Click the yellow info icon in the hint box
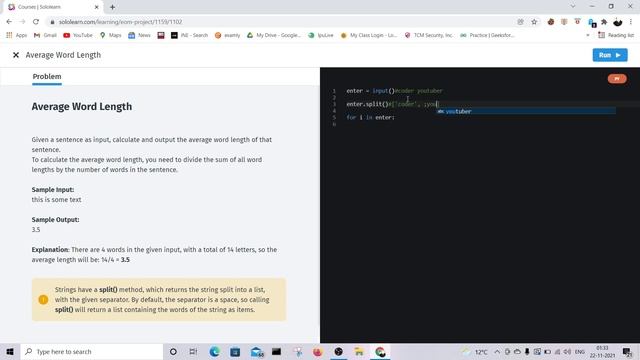 [x=43, y=300]
